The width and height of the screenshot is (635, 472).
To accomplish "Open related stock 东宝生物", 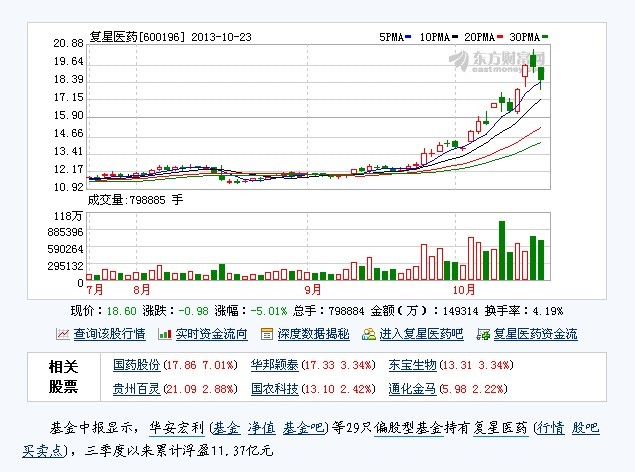I will (x=412, y=365).
